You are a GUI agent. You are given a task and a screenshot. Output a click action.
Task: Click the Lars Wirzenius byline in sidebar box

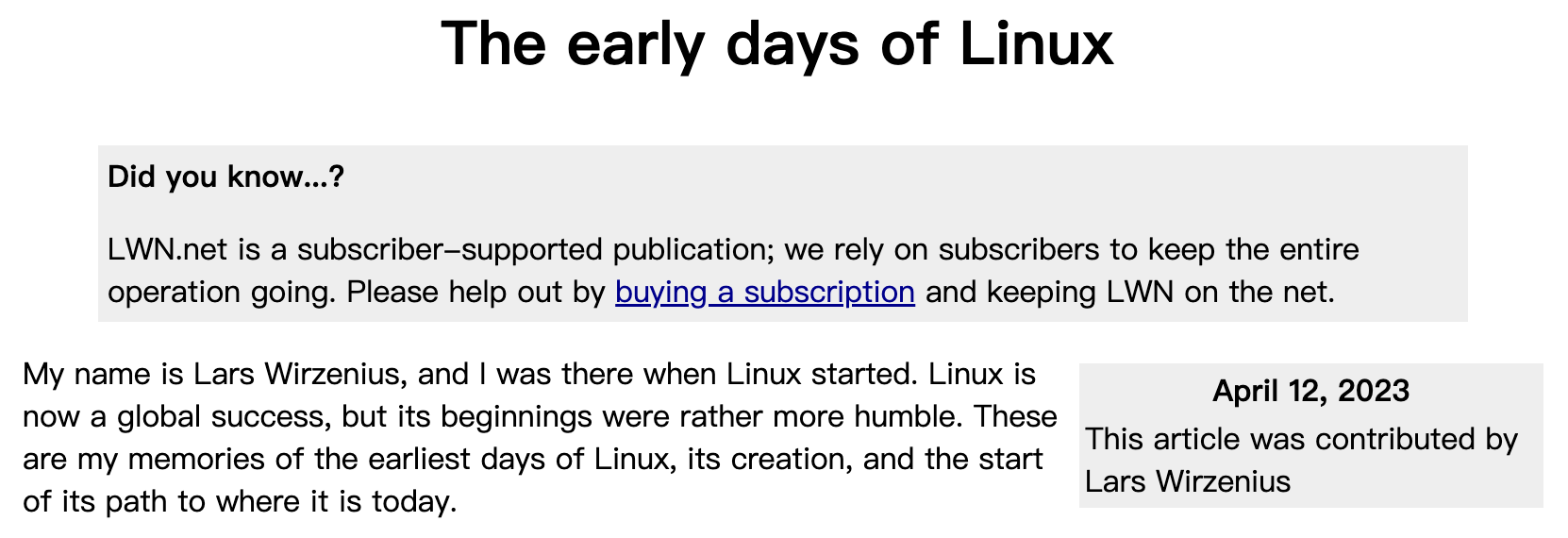pyautogui.click(x=1188, y=481)
